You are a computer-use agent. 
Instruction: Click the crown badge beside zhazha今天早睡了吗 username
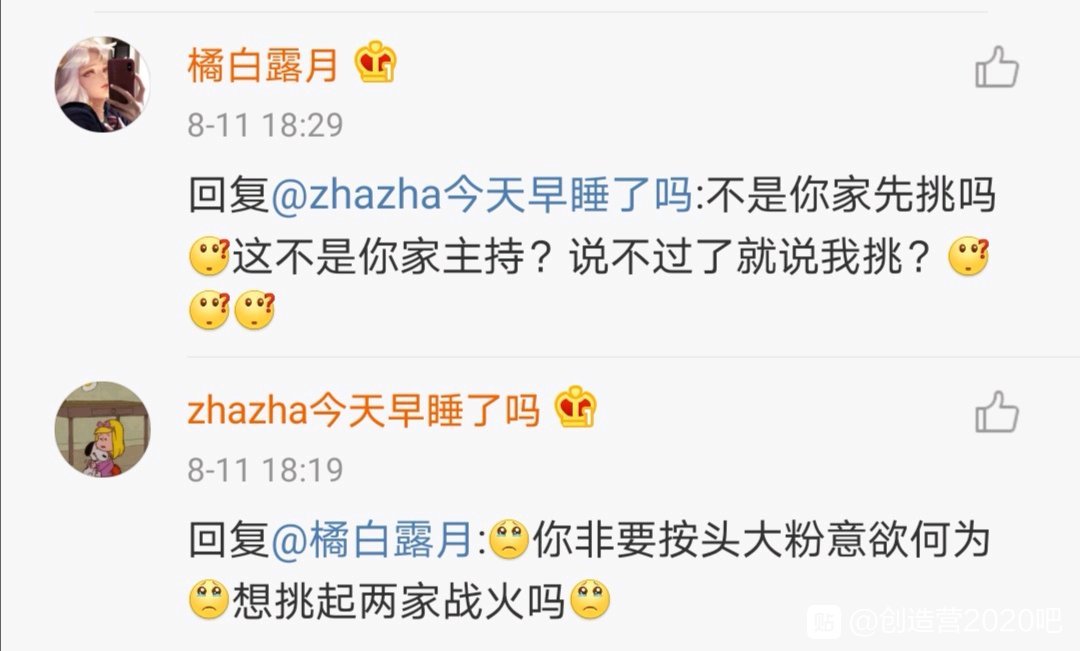pos(575,406)
